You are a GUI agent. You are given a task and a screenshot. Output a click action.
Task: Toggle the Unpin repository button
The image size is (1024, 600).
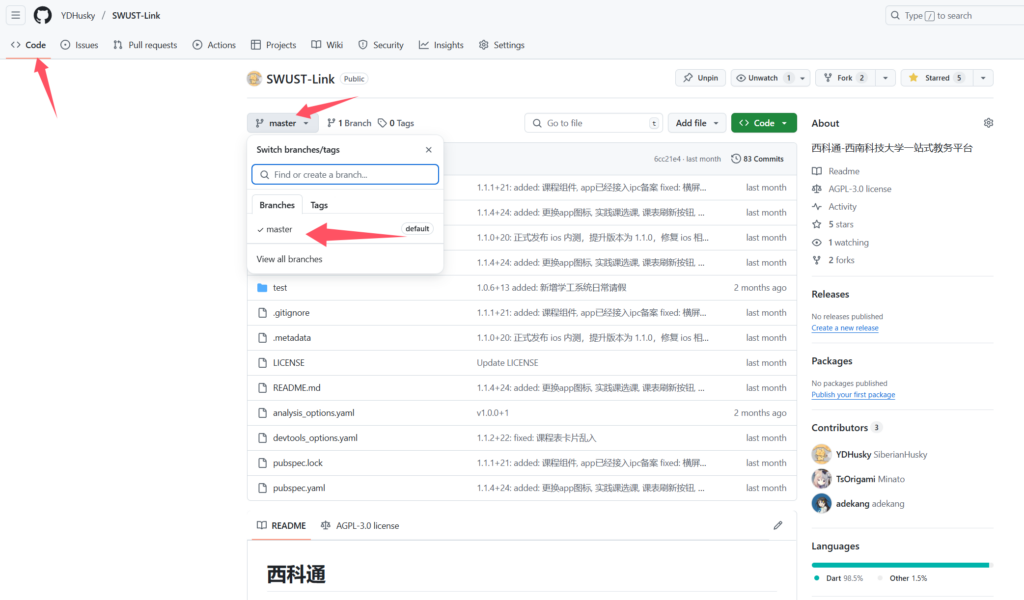pyautogui.click(x=700, y=78)
